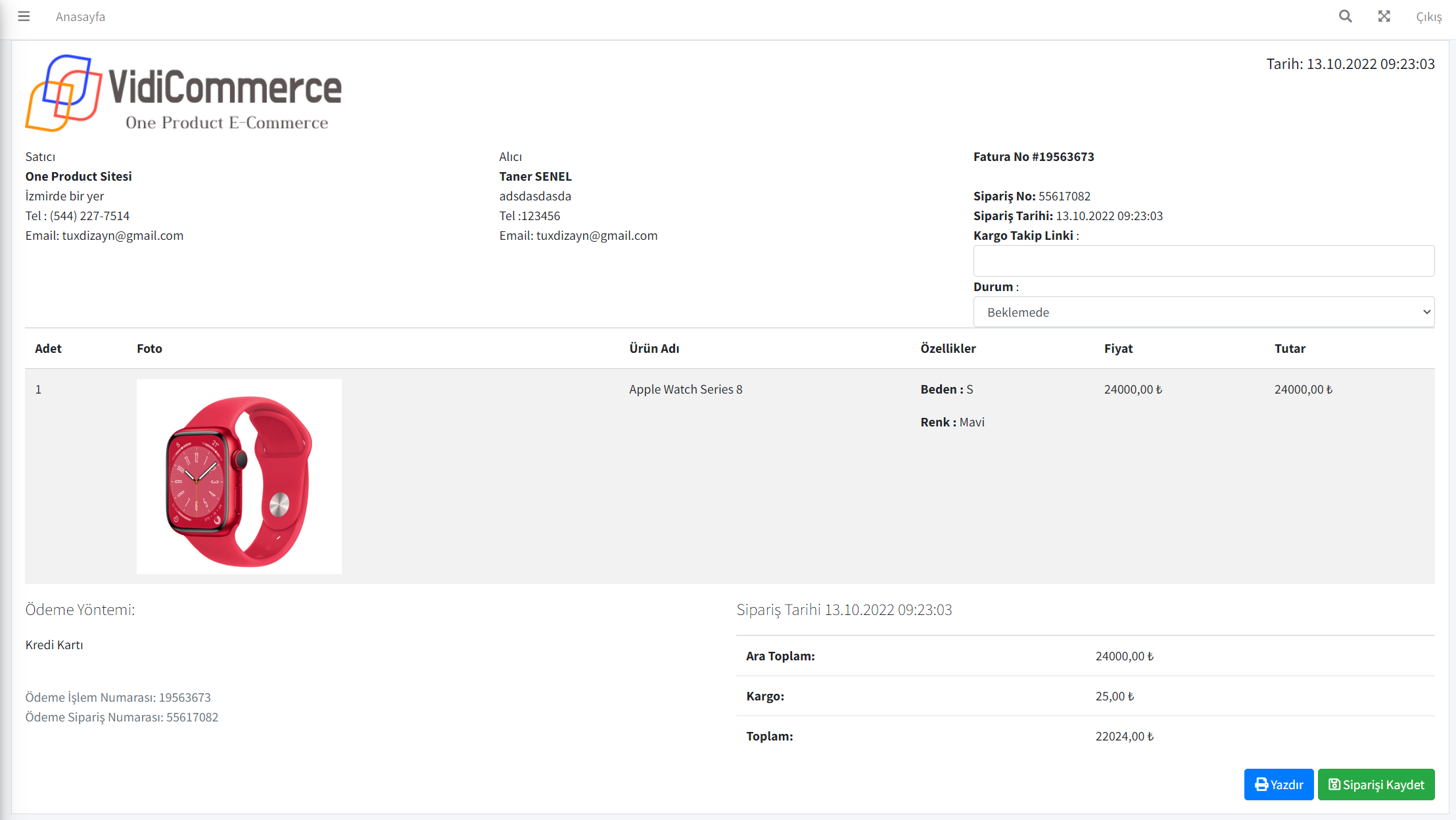Click the dropdown arrow beside Beklemede
The height and width of the screenshot is (820, 1456).
coord(1426,312)
